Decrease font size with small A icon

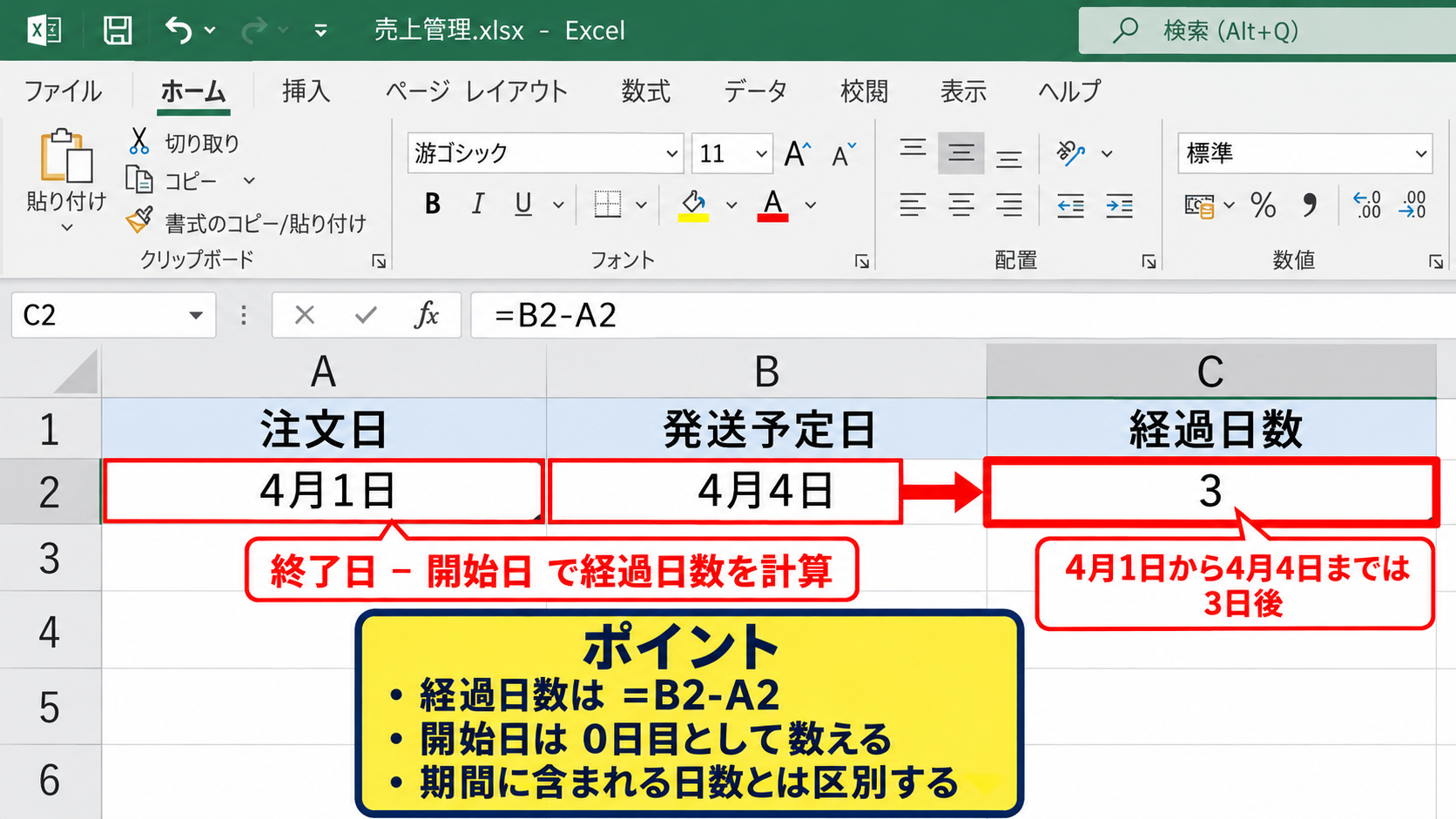click(844, 155)
